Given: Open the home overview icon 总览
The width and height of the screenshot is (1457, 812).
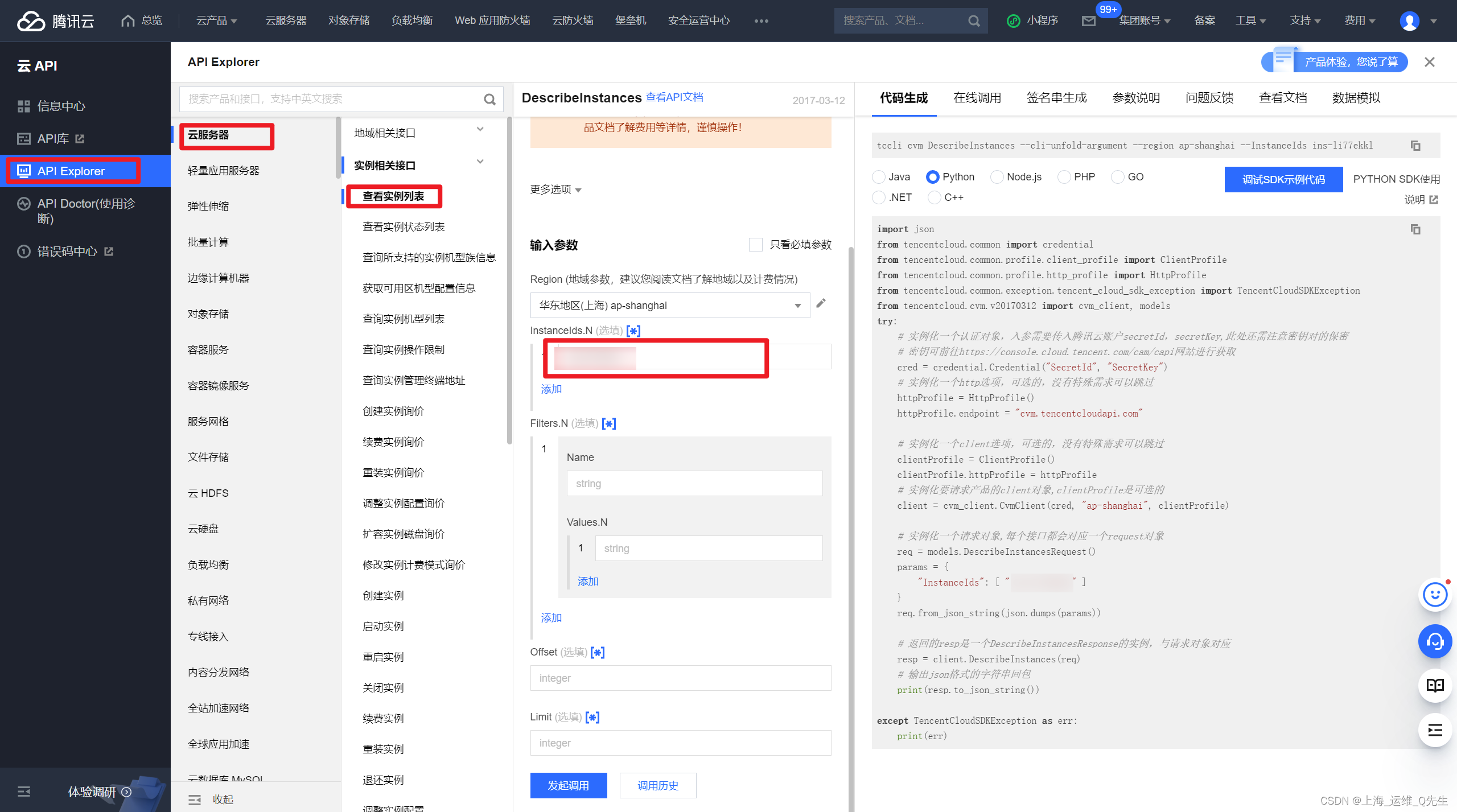Looking at the screenshot, I should click(142, 20).
